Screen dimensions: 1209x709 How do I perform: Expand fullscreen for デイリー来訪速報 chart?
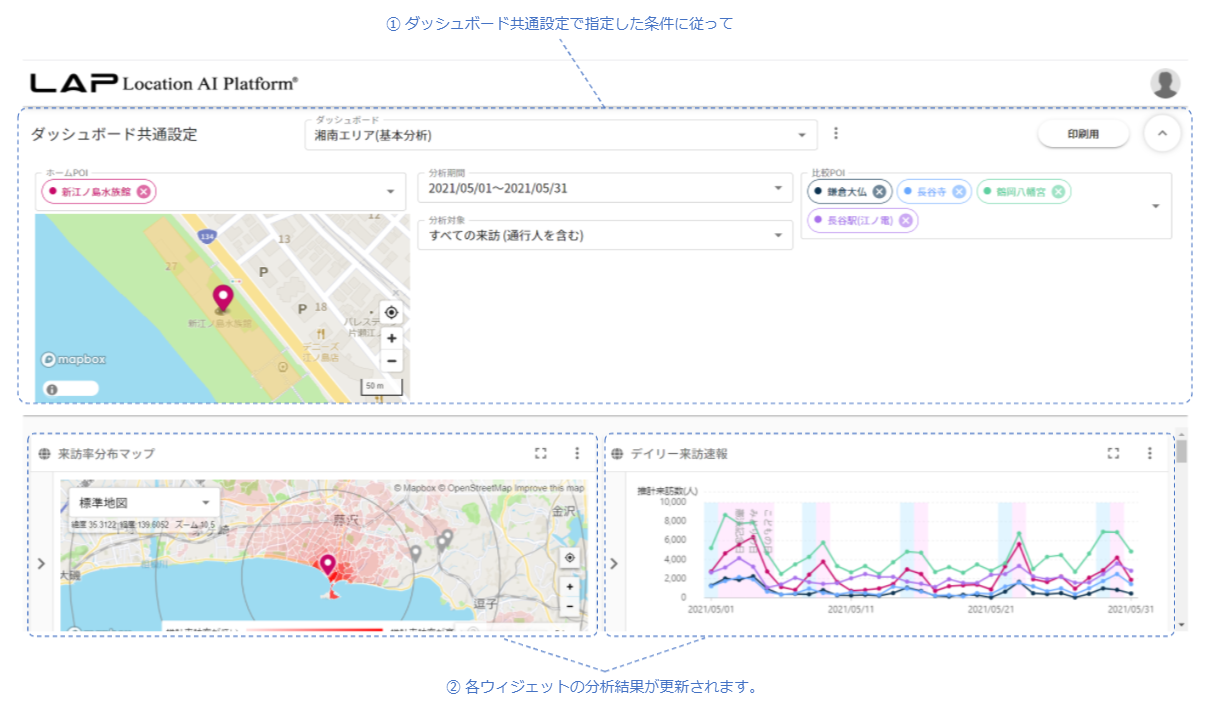pos(1113,454)
